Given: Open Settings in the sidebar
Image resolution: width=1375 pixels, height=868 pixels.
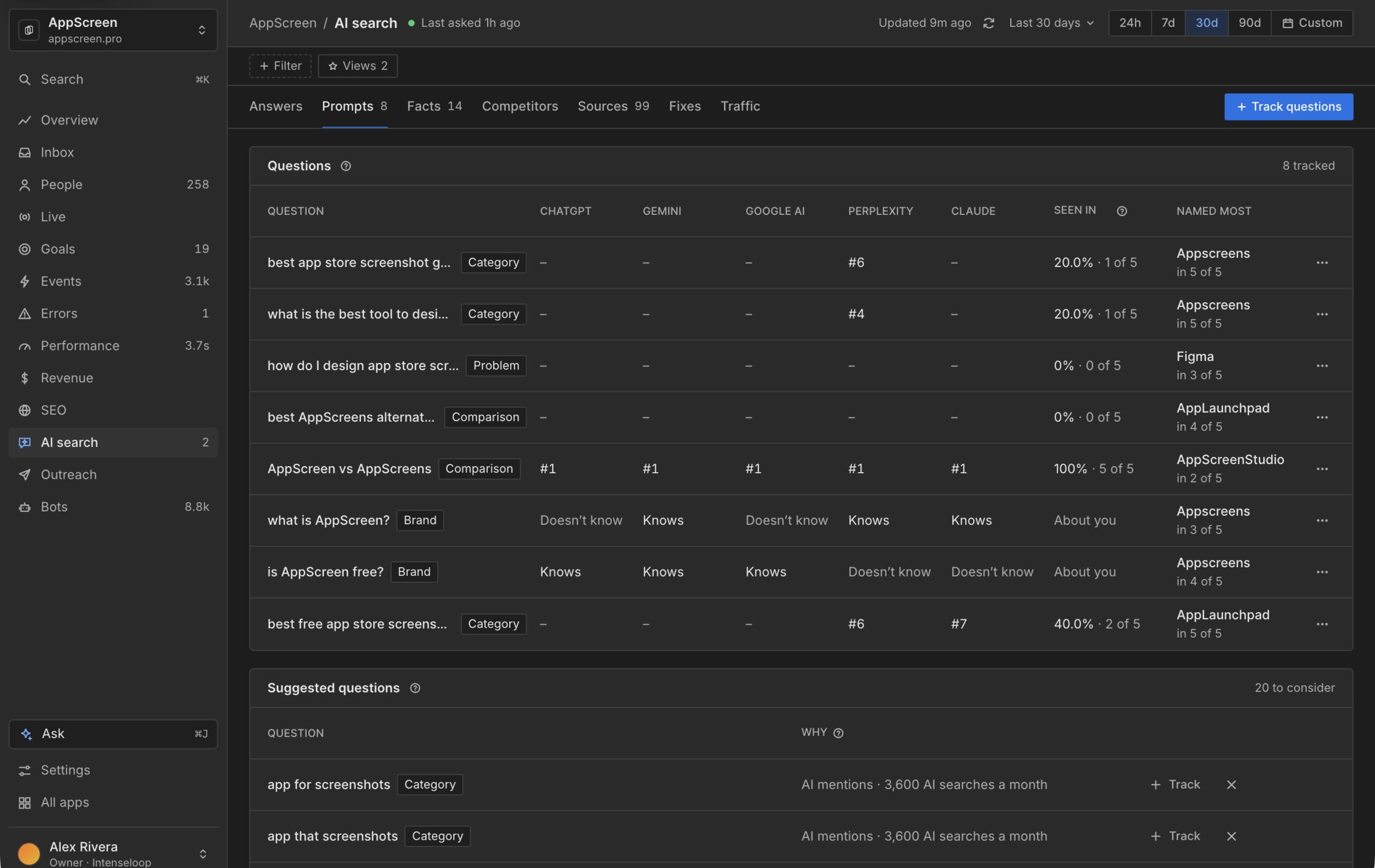Looking at the screenshot, I should pyautogui.click(x=113, y=770).
